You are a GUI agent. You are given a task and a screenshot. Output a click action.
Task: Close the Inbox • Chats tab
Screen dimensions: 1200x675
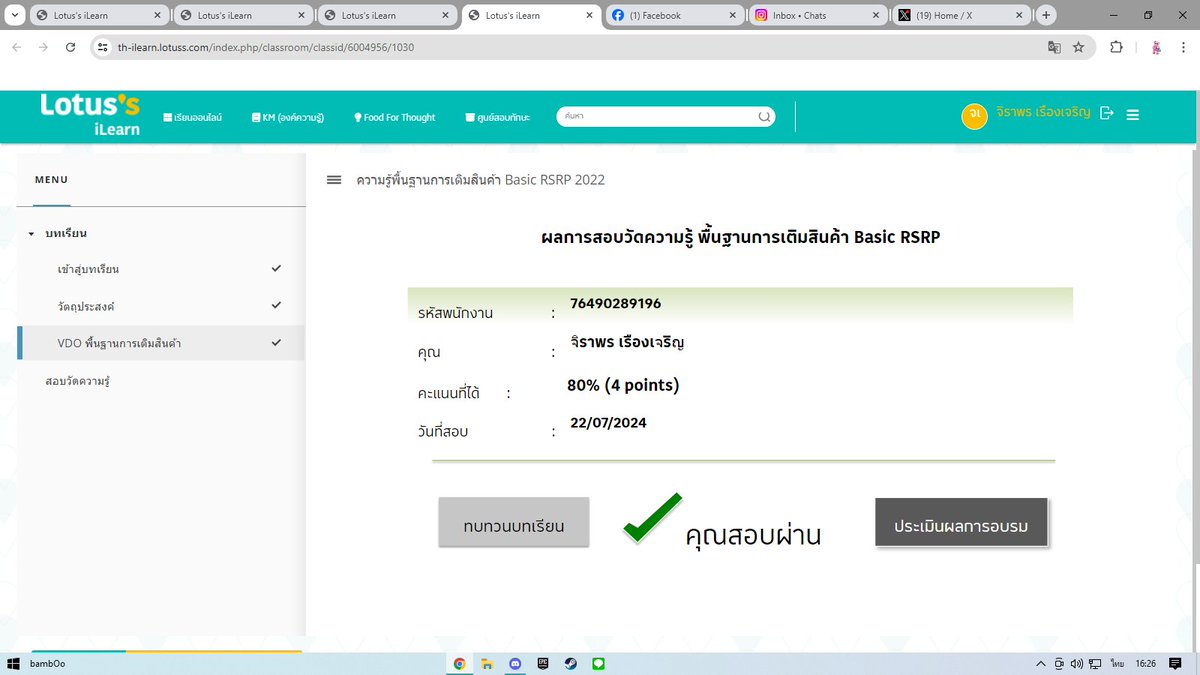point(877,16)
